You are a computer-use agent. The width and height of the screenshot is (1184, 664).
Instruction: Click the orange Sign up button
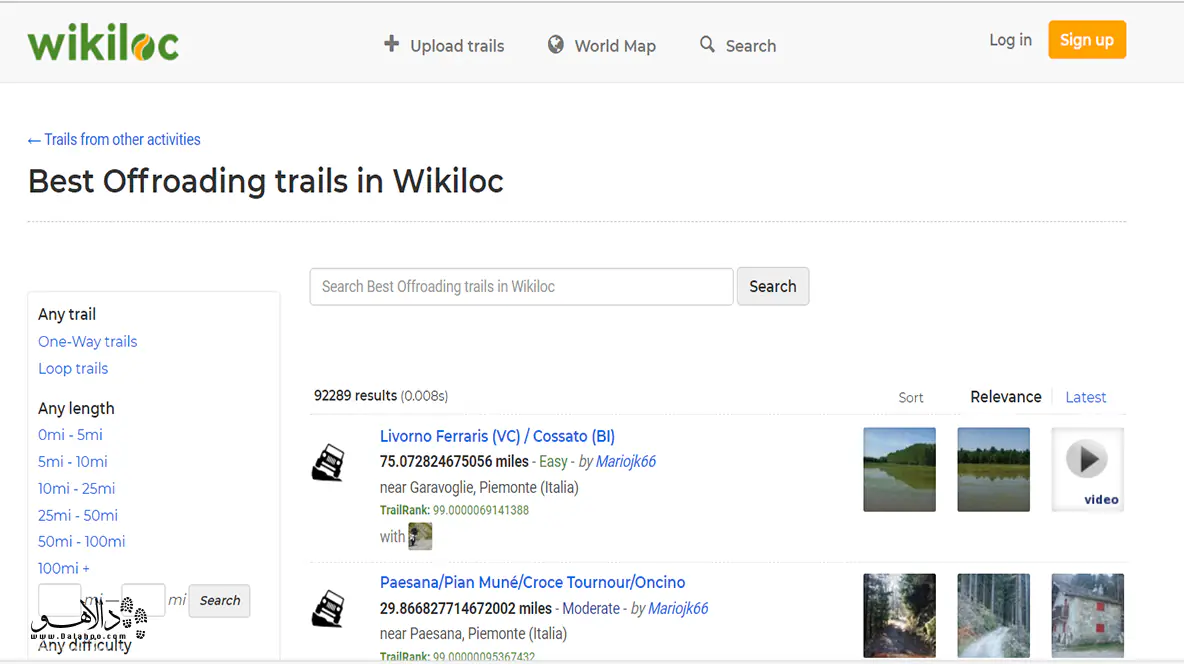pyautogui.click(x=1087, y=39)
